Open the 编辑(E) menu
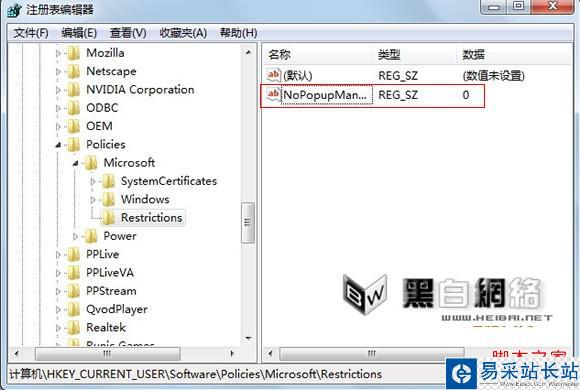Image resolution: width=580 pixels, height=390 pixels. [79, 33]
